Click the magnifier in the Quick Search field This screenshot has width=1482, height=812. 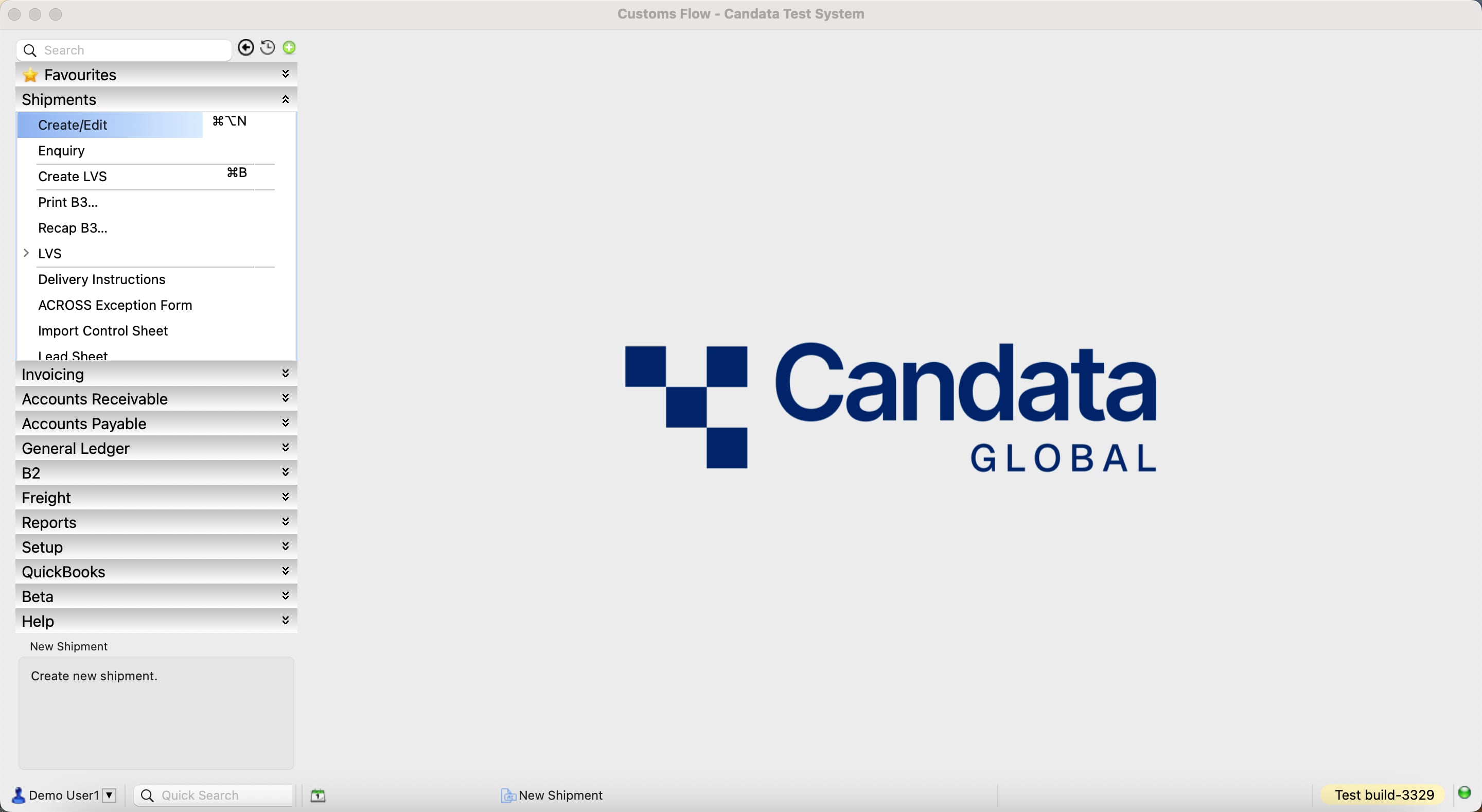click(x=147, y=796)
